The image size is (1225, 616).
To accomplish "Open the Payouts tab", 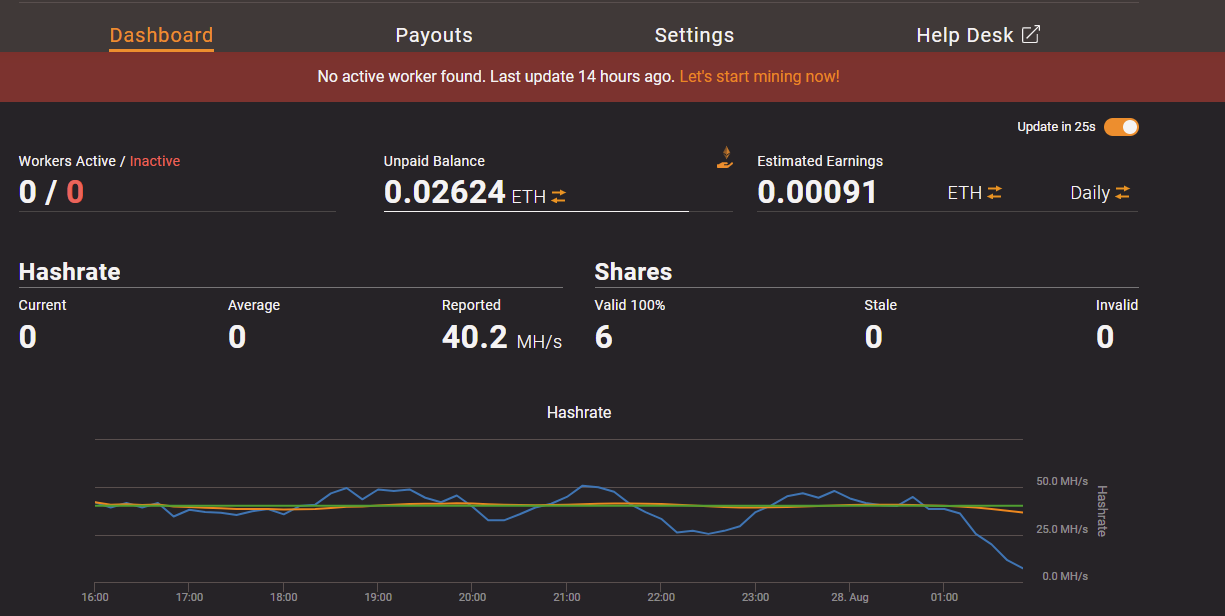I will coord(434,35).
